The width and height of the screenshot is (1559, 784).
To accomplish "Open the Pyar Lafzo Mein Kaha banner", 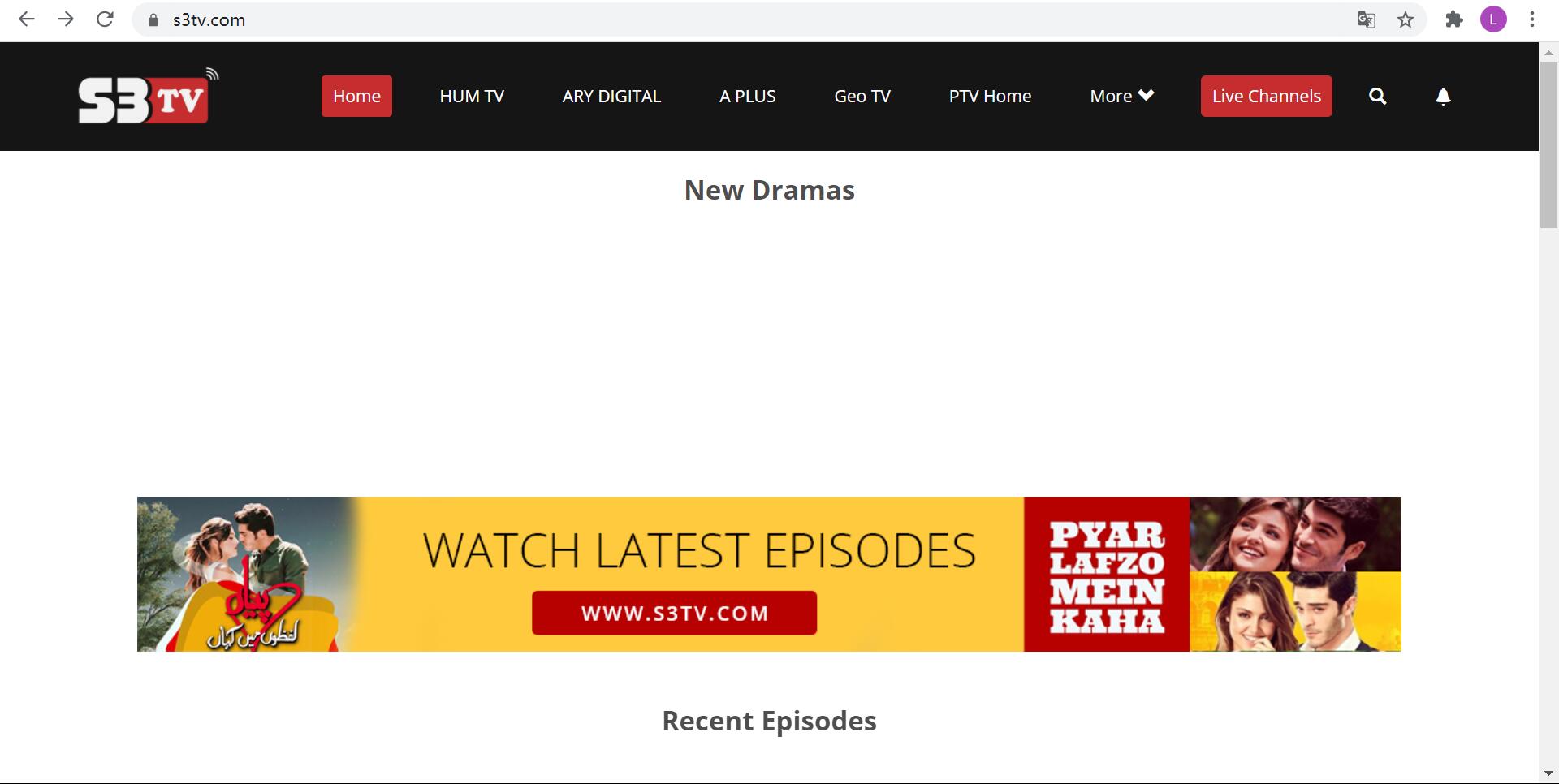I will tap(769, 574).
